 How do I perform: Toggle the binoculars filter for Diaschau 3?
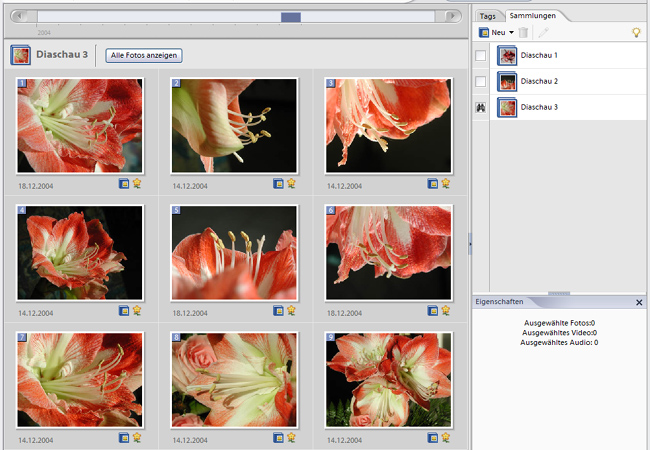click(481, 107)
